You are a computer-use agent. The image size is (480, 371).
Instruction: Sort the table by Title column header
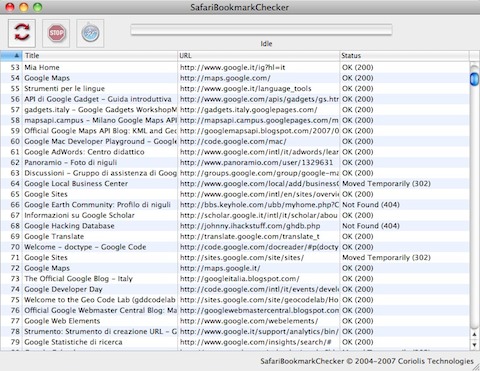[100, 56]
